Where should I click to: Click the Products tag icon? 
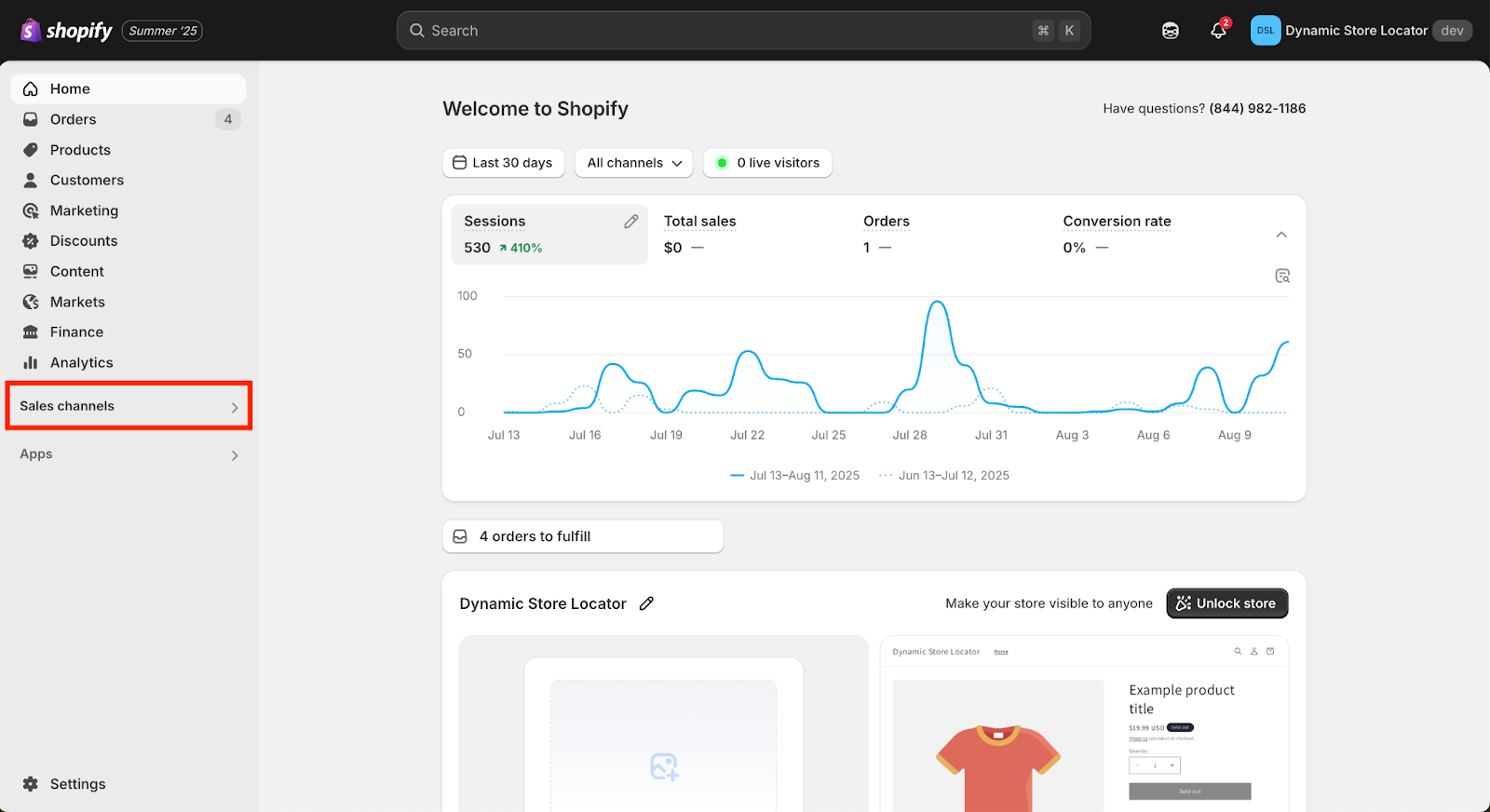pos(31,150)
